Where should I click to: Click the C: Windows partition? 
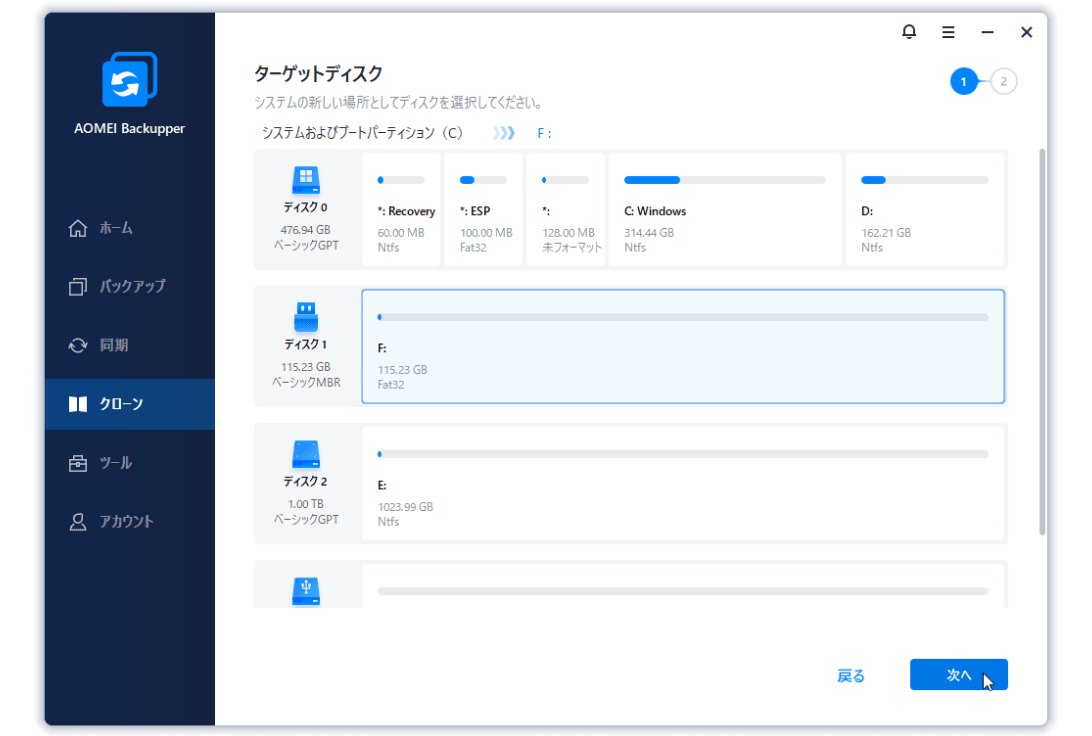pyautogui.click(x=724, y=211)
